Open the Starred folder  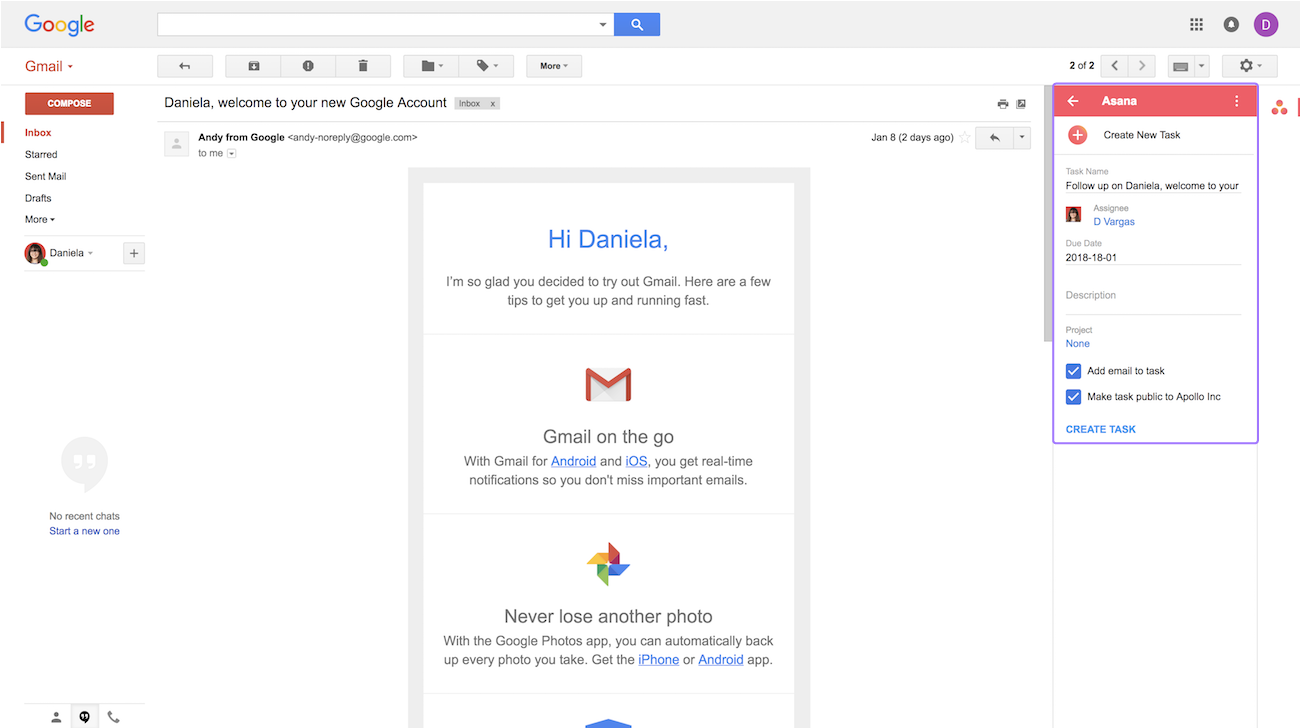point(41,154)
